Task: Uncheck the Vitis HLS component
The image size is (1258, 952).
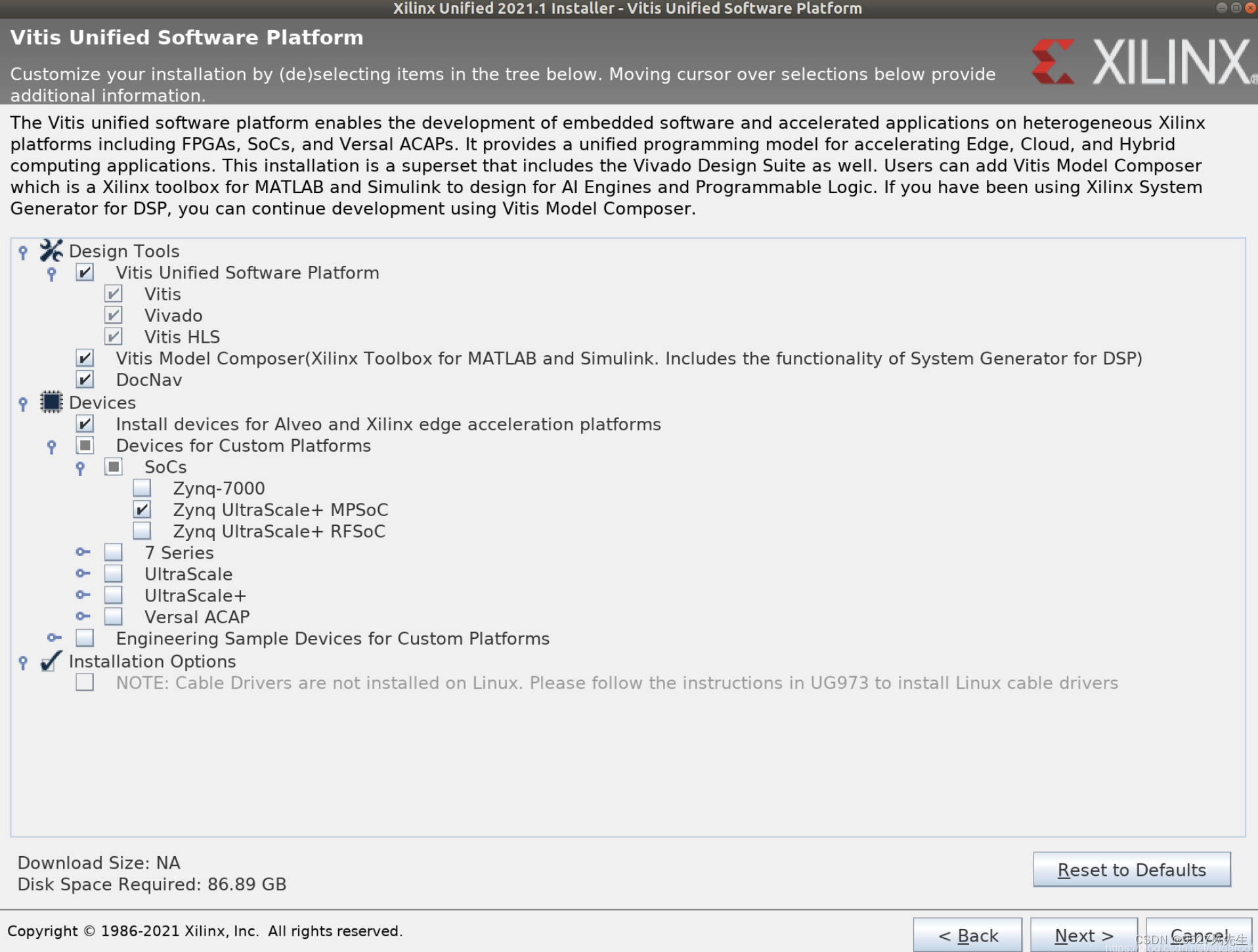Action: 113,336
